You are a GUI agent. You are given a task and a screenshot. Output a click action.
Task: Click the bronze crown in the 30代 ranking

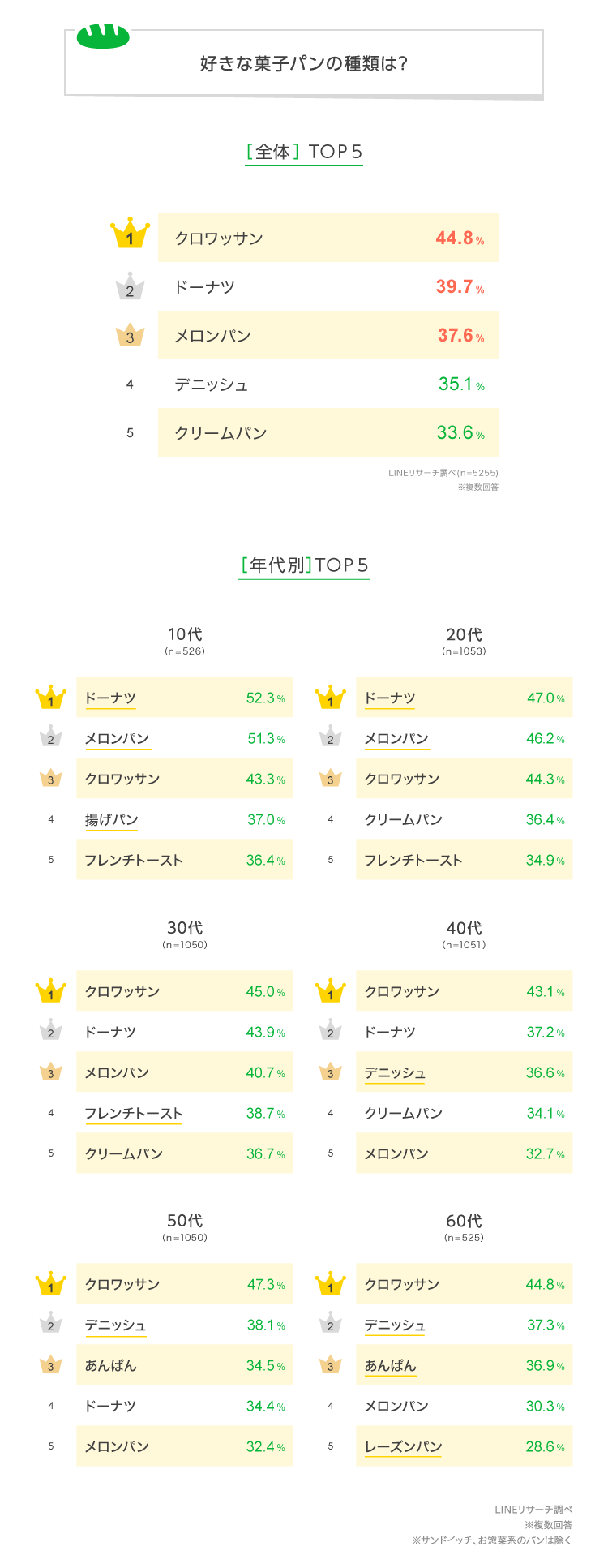(50, 1072)
